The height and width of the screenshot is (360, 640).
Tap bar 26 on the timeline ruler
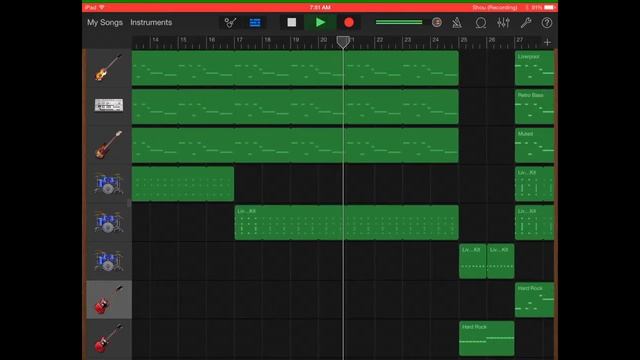(x=491, y=40)
